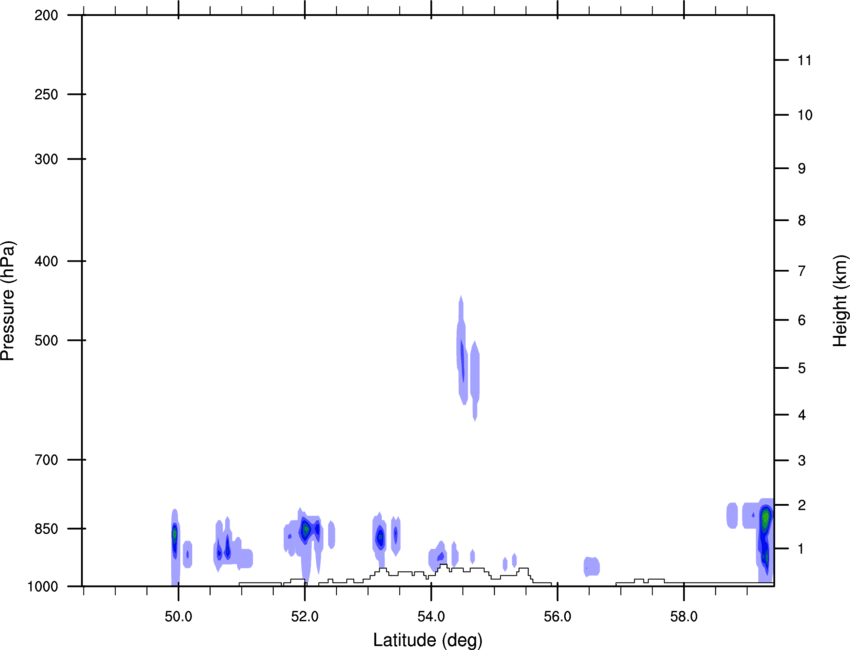Click the 'Height (km)' axis title

pos(840,301)
